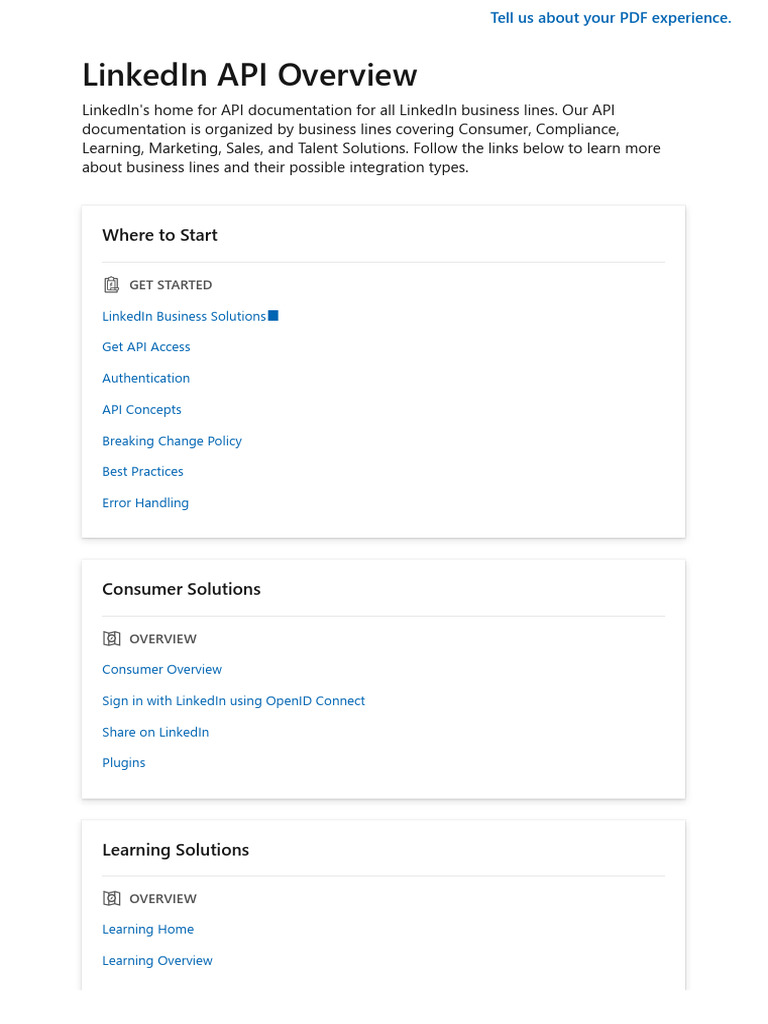Click the external link icon beside LinkedIn Business Solutions
This screenshot has width=768, height=1024.
273,316
